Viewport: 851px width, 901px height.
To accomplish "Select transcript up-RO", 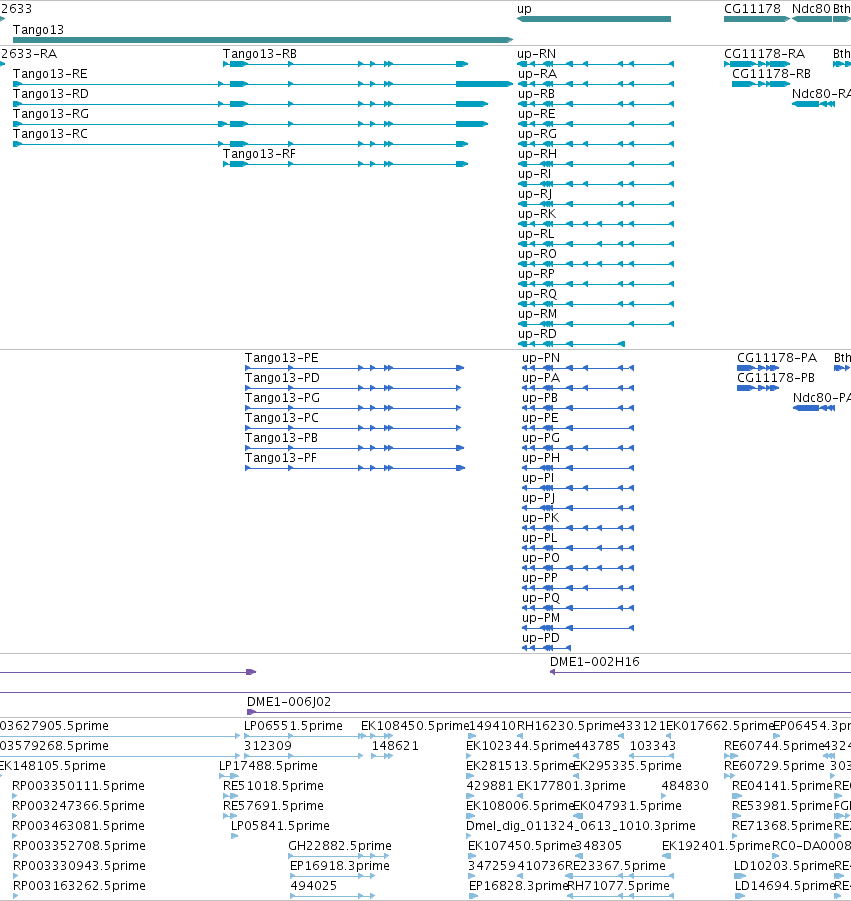I will 596,264.
